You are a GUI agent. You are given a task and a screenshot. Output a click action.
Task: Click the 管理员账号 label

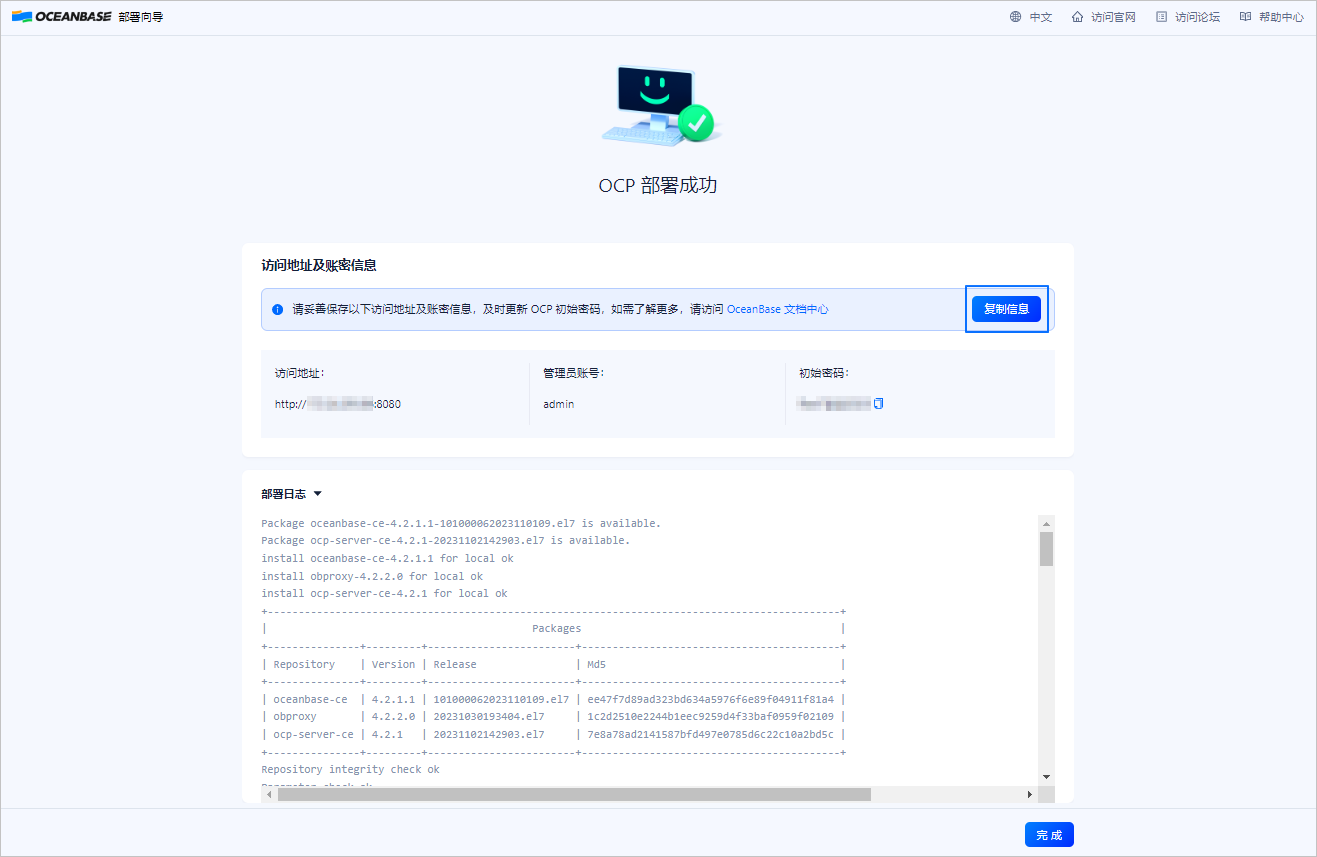[573, 373]
